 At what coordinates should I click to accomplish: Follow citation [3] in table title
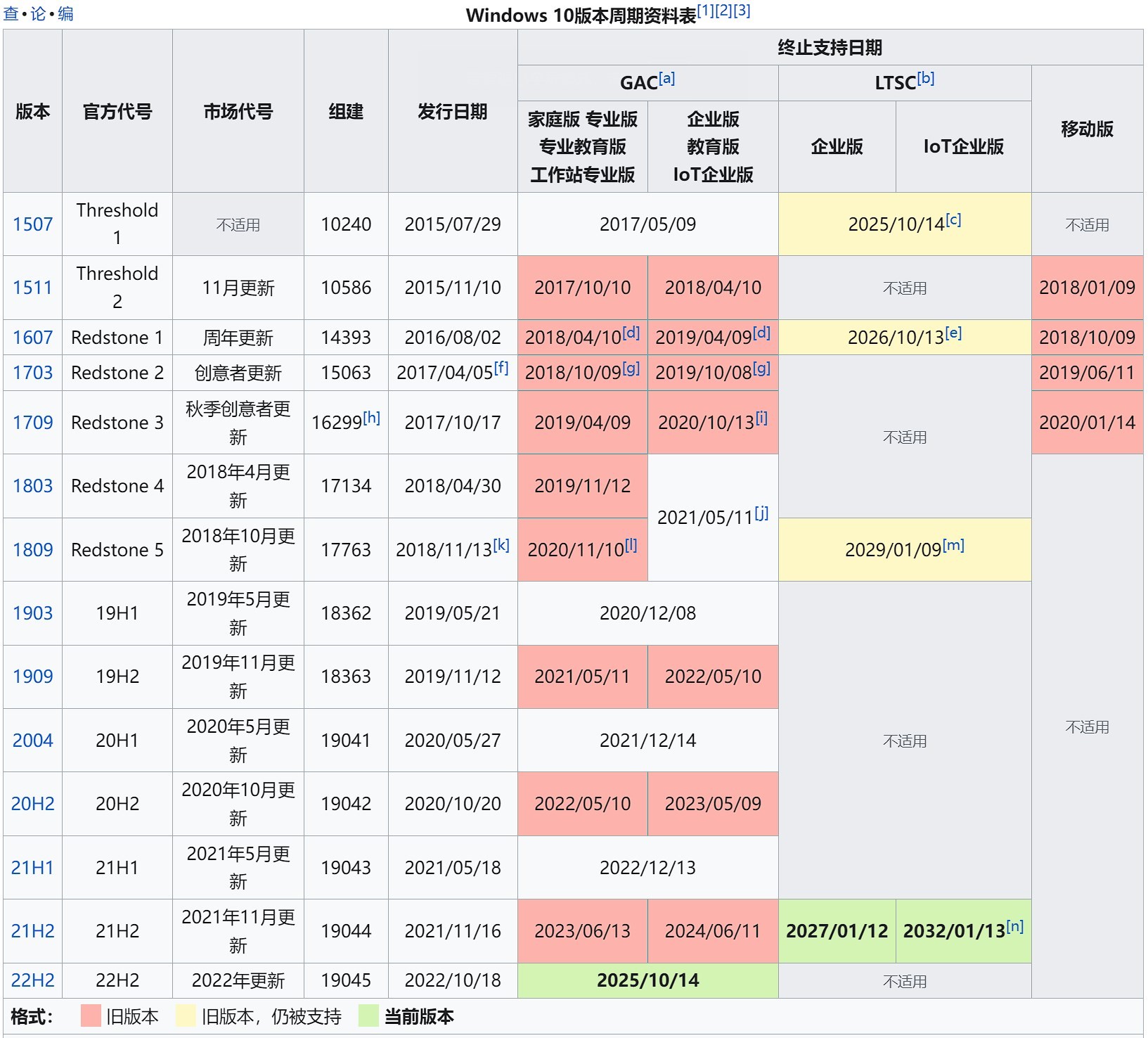742,11
